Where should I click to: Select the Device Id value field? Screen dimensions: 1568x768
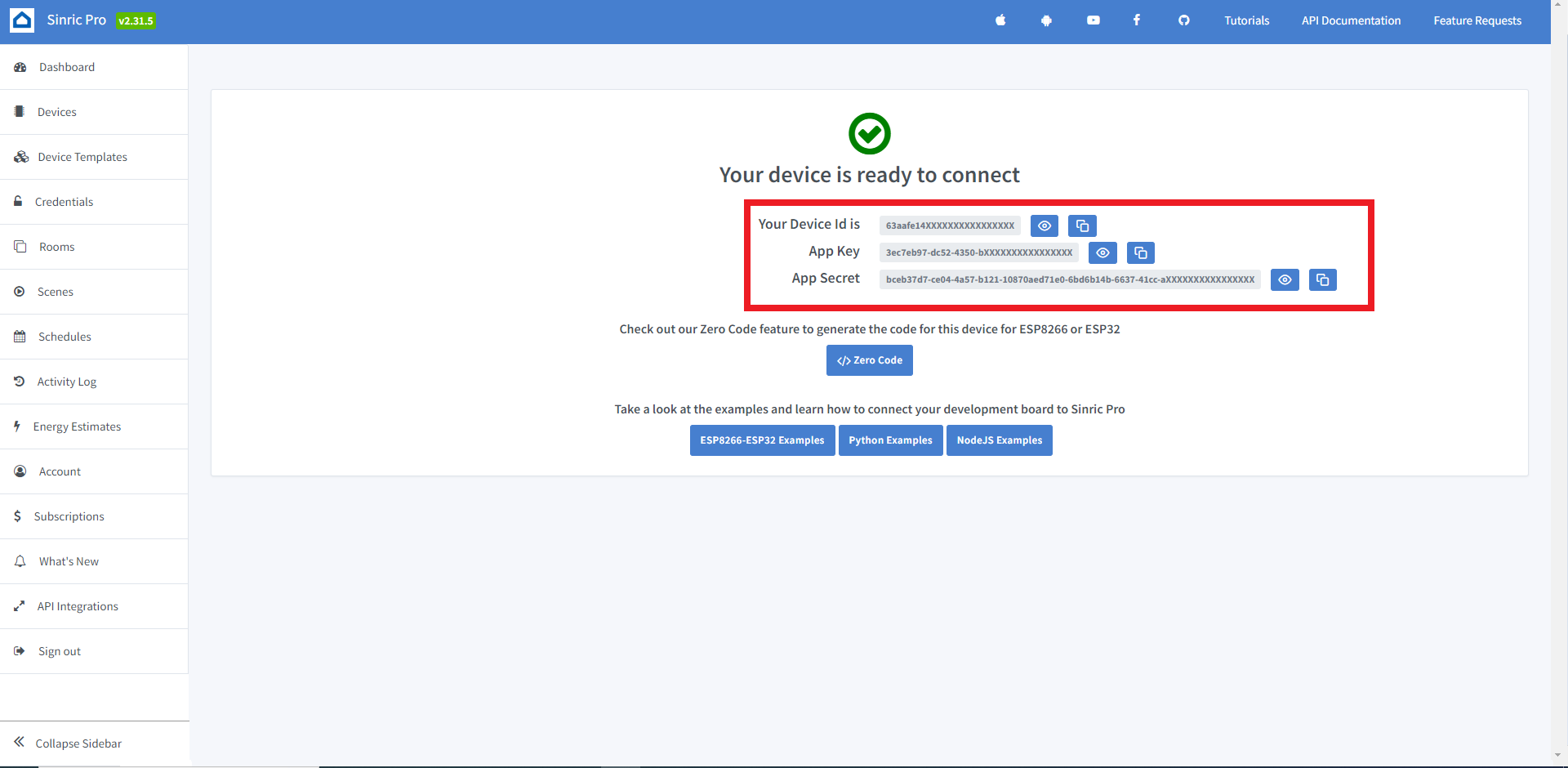[950, 225]
